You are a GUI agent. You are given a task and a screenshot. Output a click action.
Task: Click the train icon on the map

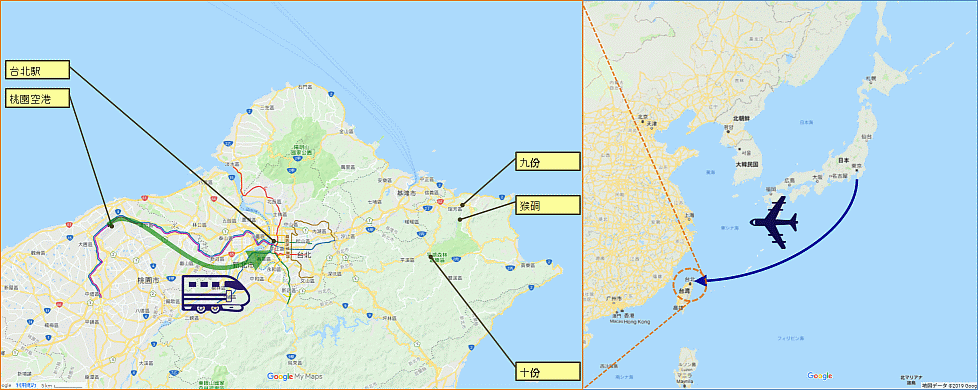(216, 295)
